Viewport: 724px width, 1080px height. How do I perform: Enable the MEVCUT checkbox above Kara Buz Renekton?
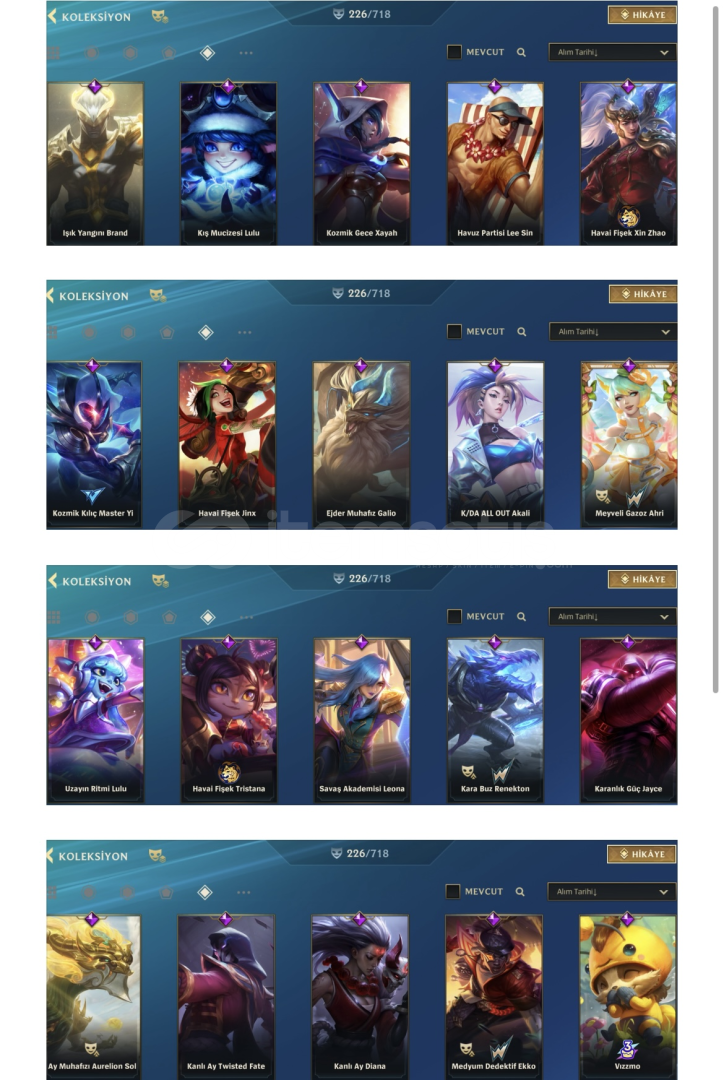click(x=454, y=616)
